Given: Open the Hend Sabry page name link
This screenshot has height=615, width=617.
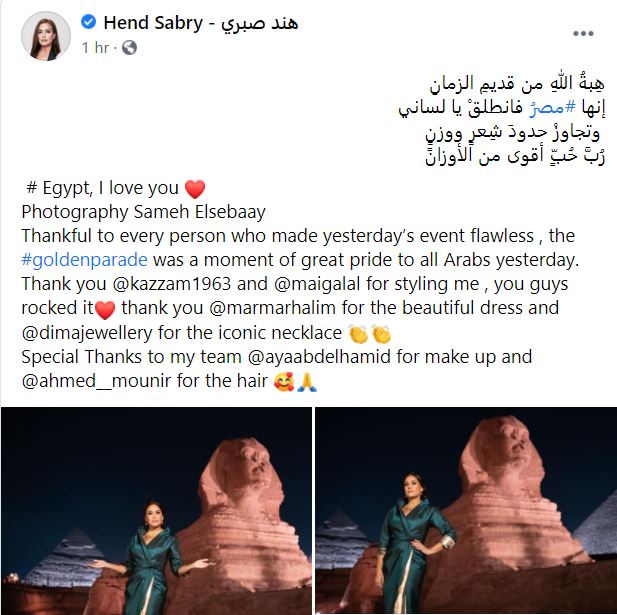Looking at the screenshot, I should click(x=201, y=23).
